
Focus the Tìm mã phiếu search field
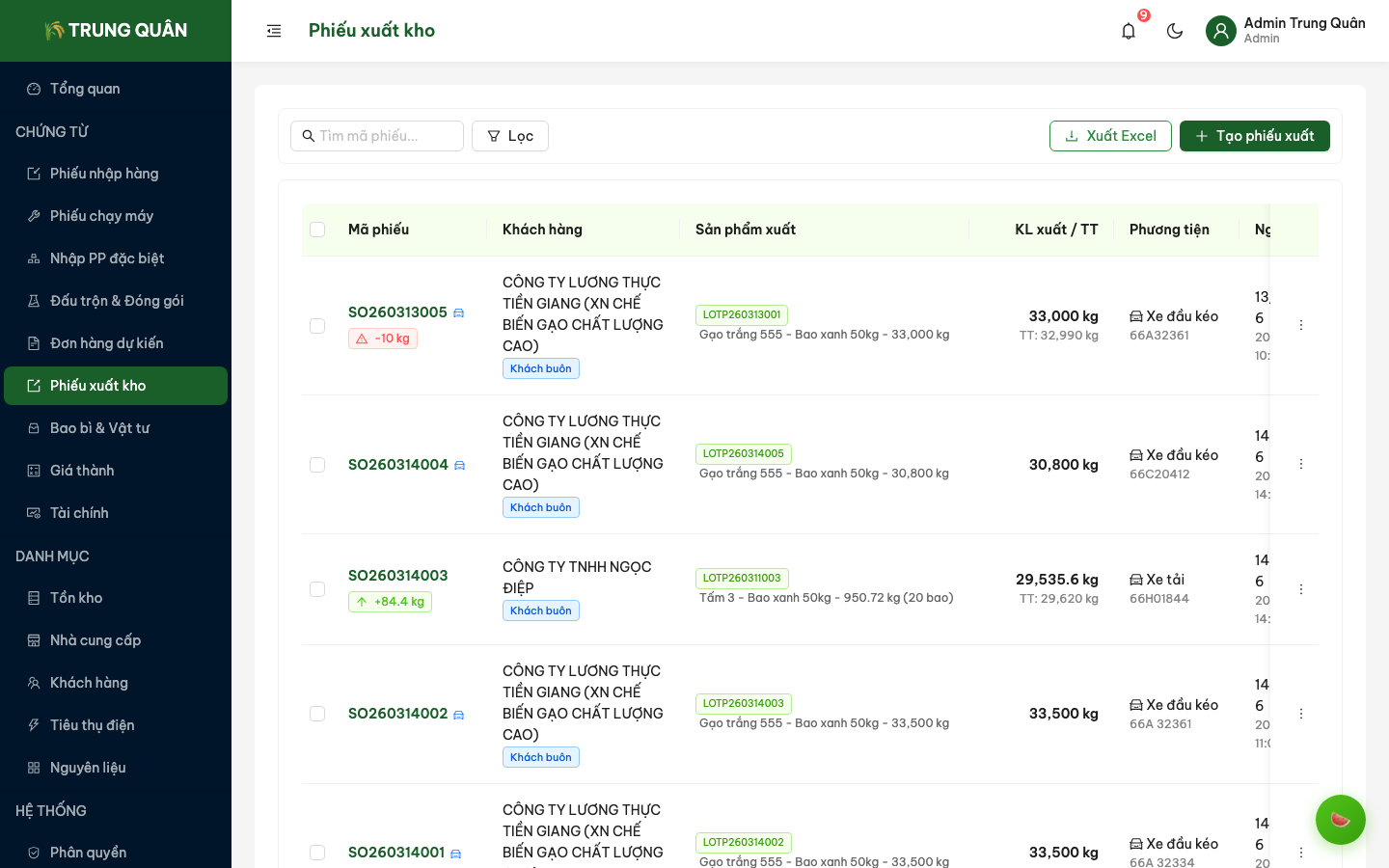coord(386,136)
